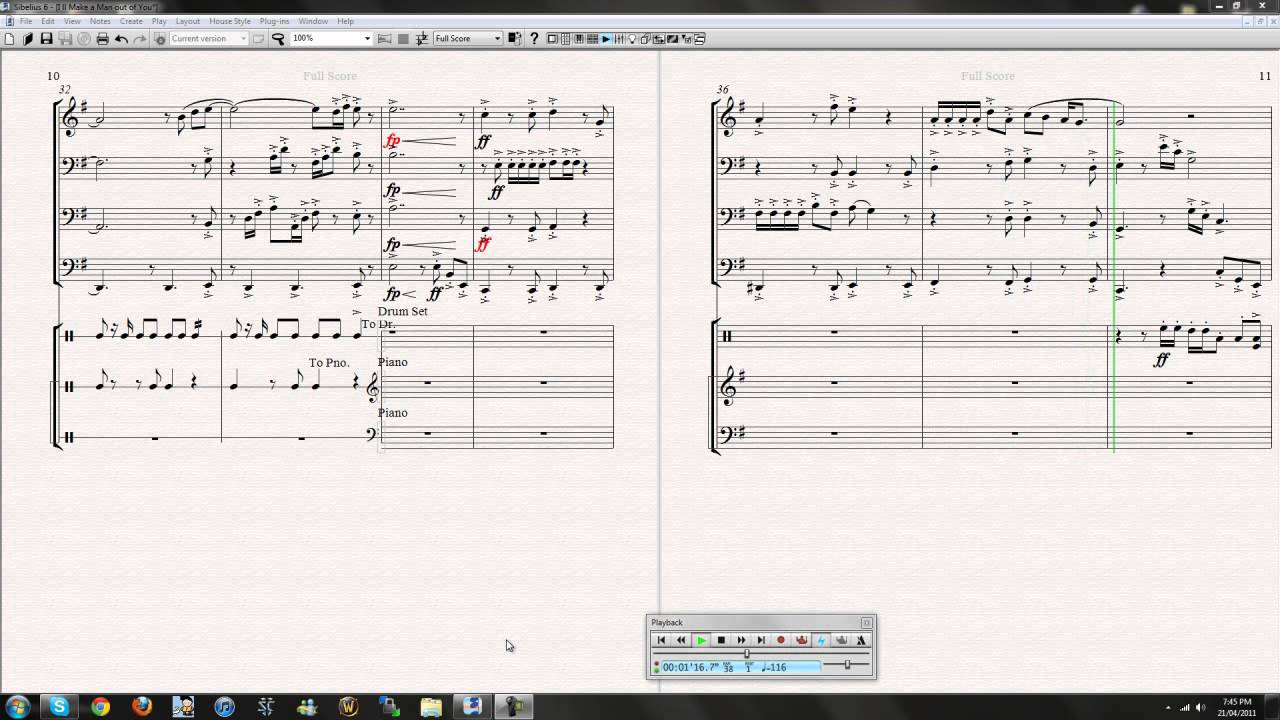Screen dimensions: 1280x720
Task: Toggle Live Tempo gray conductor button
Action: tap(841, 640)
